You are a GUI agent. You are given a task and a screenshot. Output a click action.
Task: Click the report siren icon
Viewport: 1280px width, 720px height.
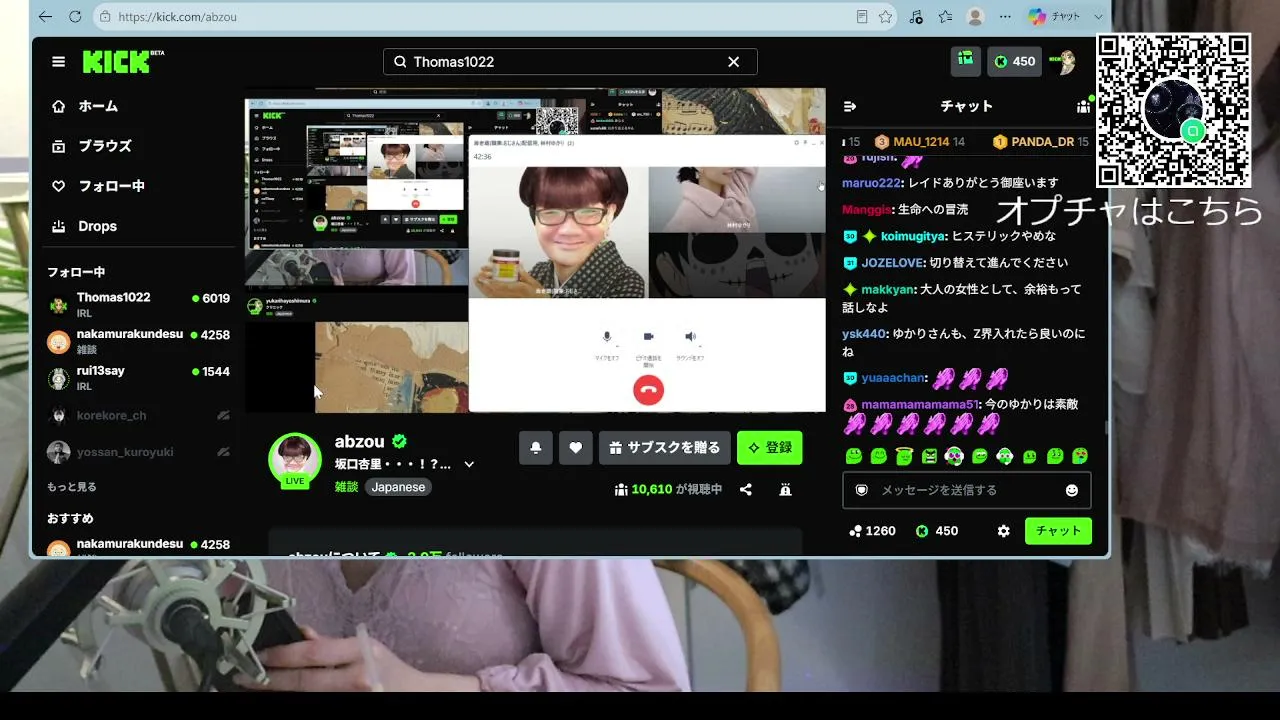pos(785,489)
